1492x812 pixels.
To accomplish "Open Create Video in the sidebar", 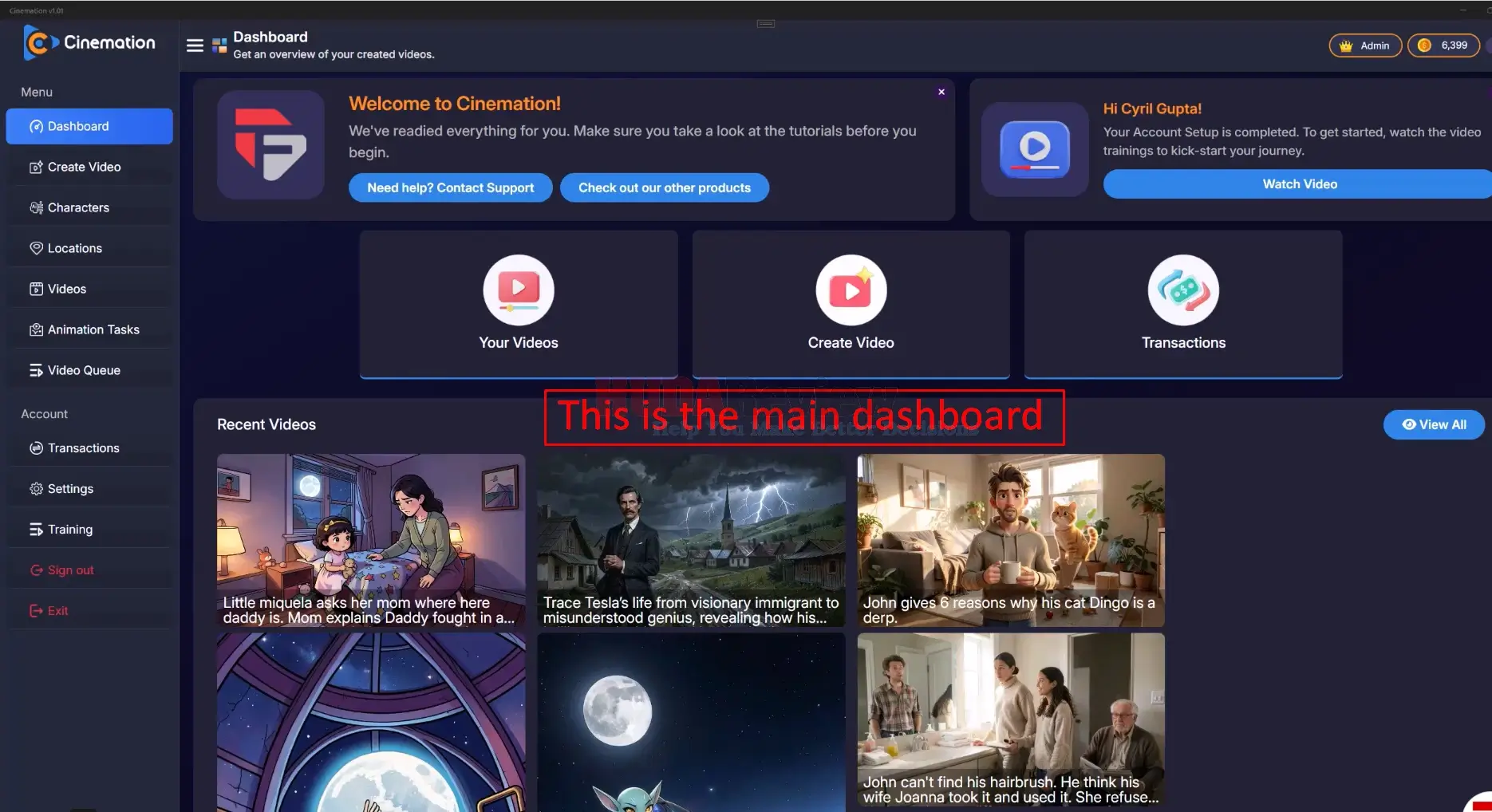I will [x=89, y=167].
